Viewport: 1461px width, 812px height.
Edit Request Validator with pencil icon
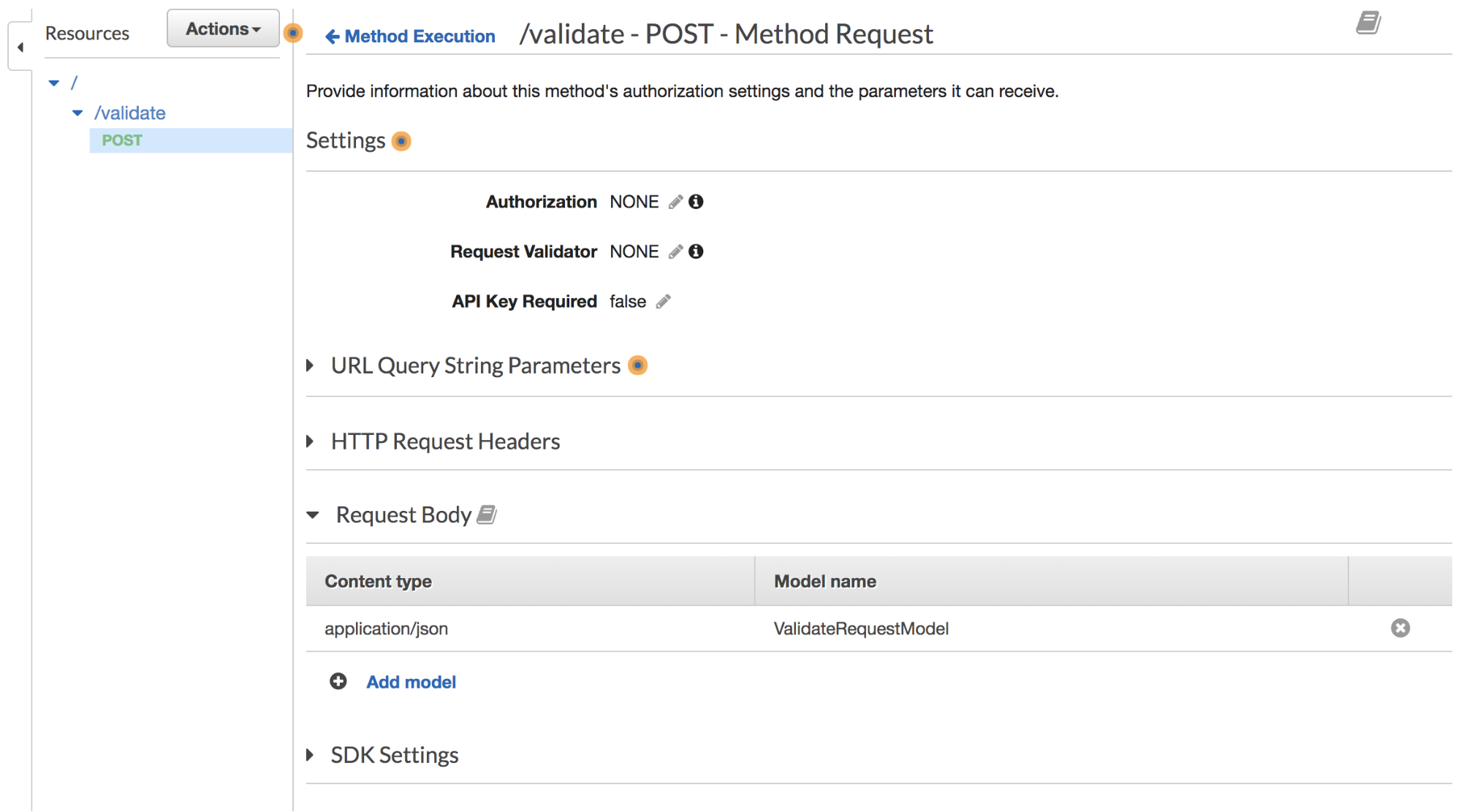click(x=676, y=251)
